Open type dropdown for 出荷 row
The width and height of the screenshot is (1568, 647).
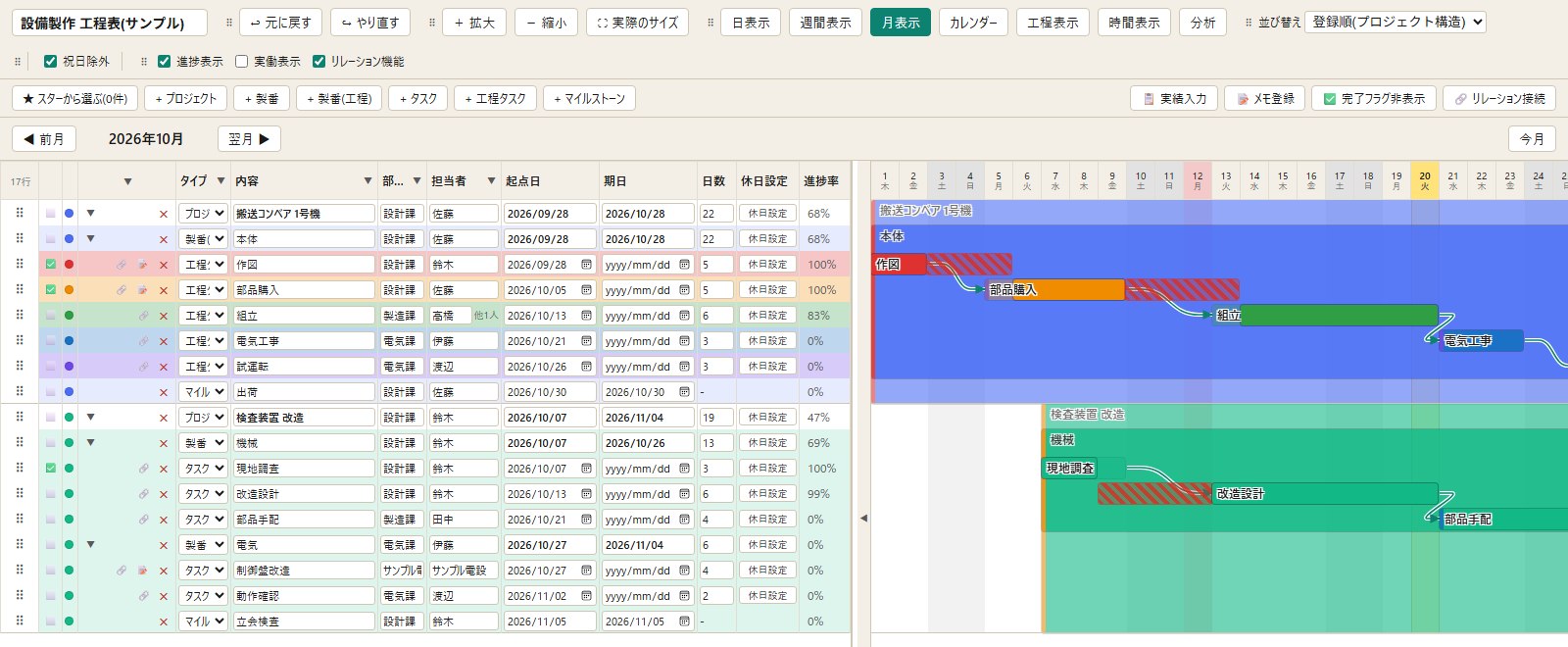pyautogui.click(x=204, y=392)
